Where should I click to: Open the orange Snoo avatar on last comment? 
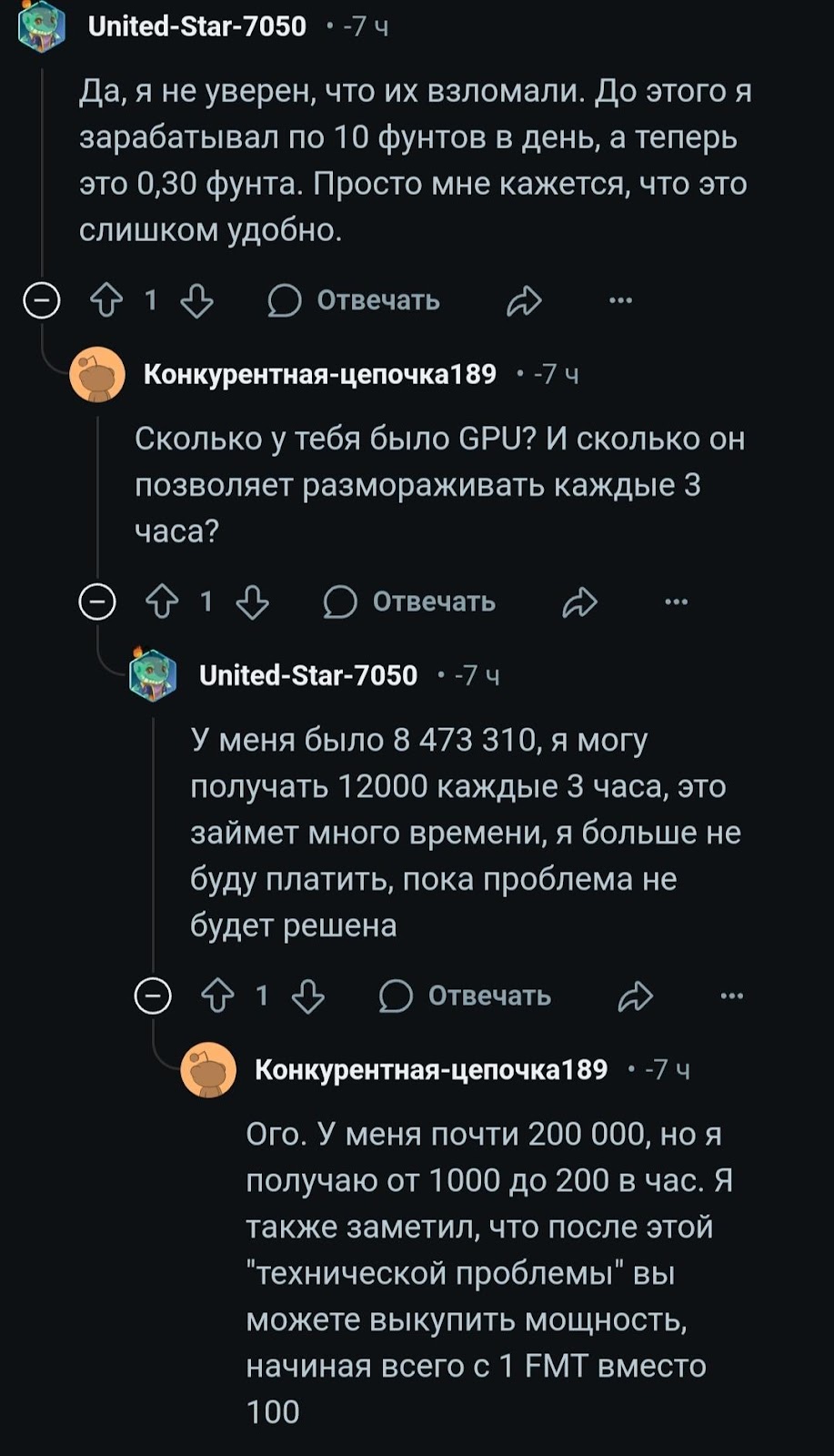coord(208,1069)
